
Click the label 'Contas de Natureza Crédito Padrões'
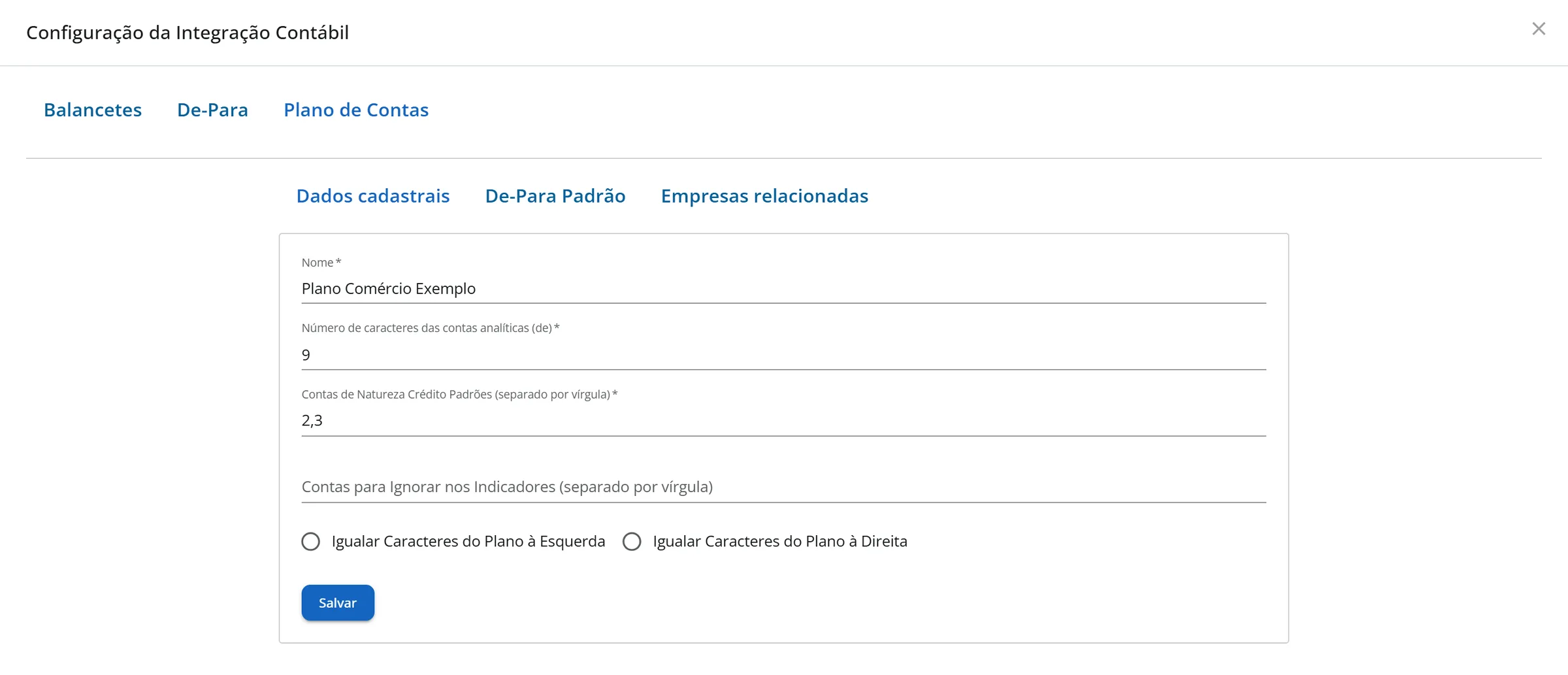click(459, 395)
